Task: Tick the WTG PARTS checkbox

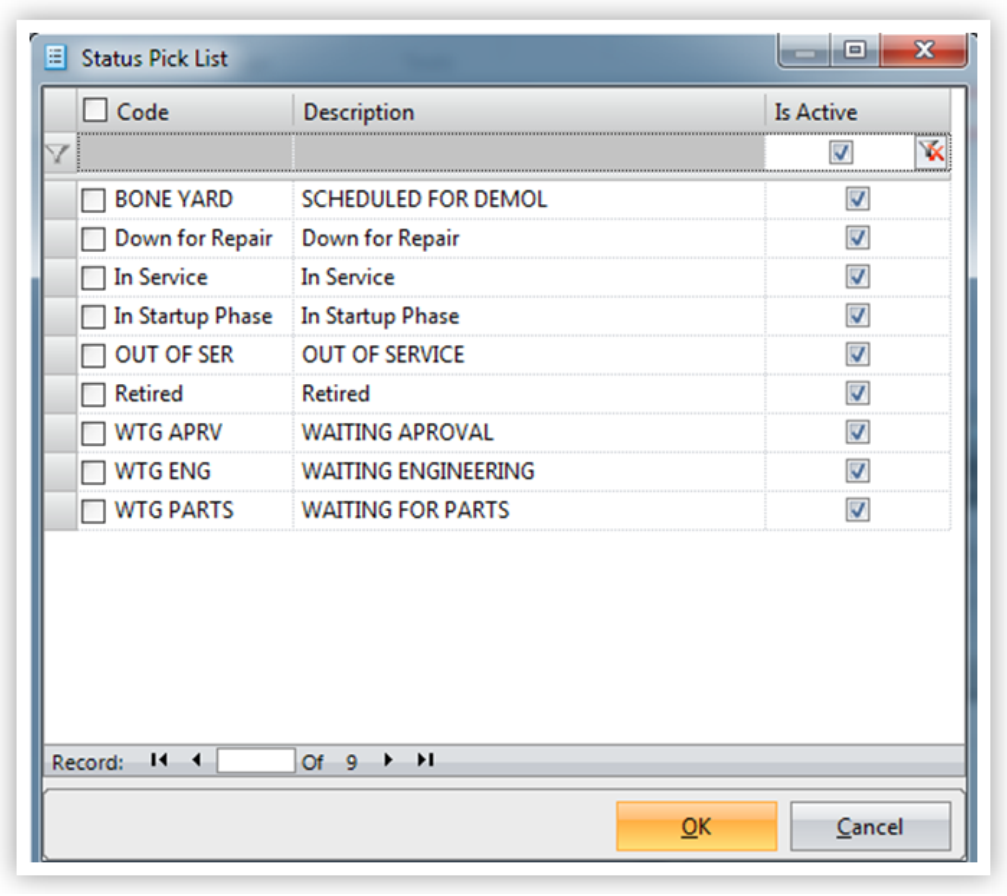Action: [94, 511]
